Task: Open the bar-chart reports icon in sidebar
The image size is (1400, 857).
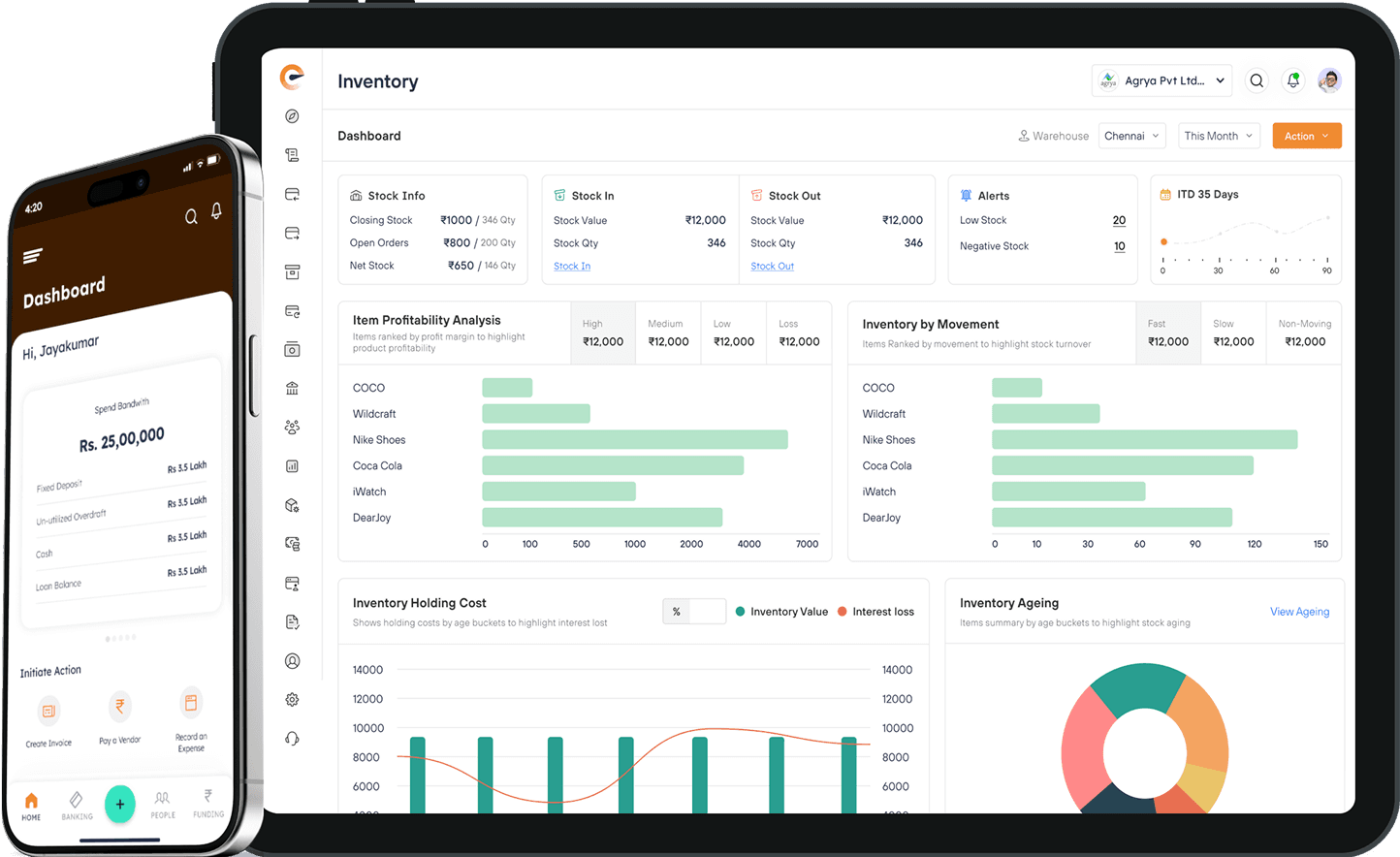Action: 292,465
